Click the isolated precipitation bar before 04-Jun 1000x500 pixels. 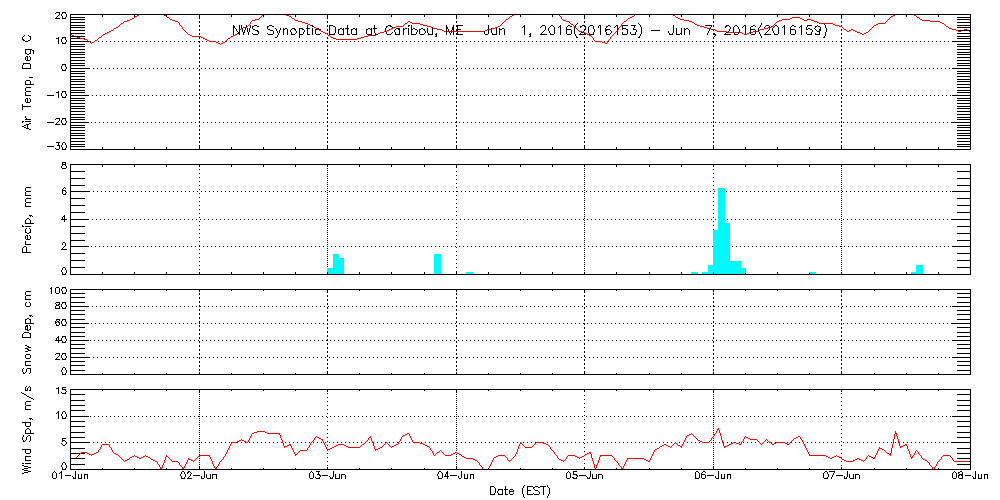coord(437,263)
